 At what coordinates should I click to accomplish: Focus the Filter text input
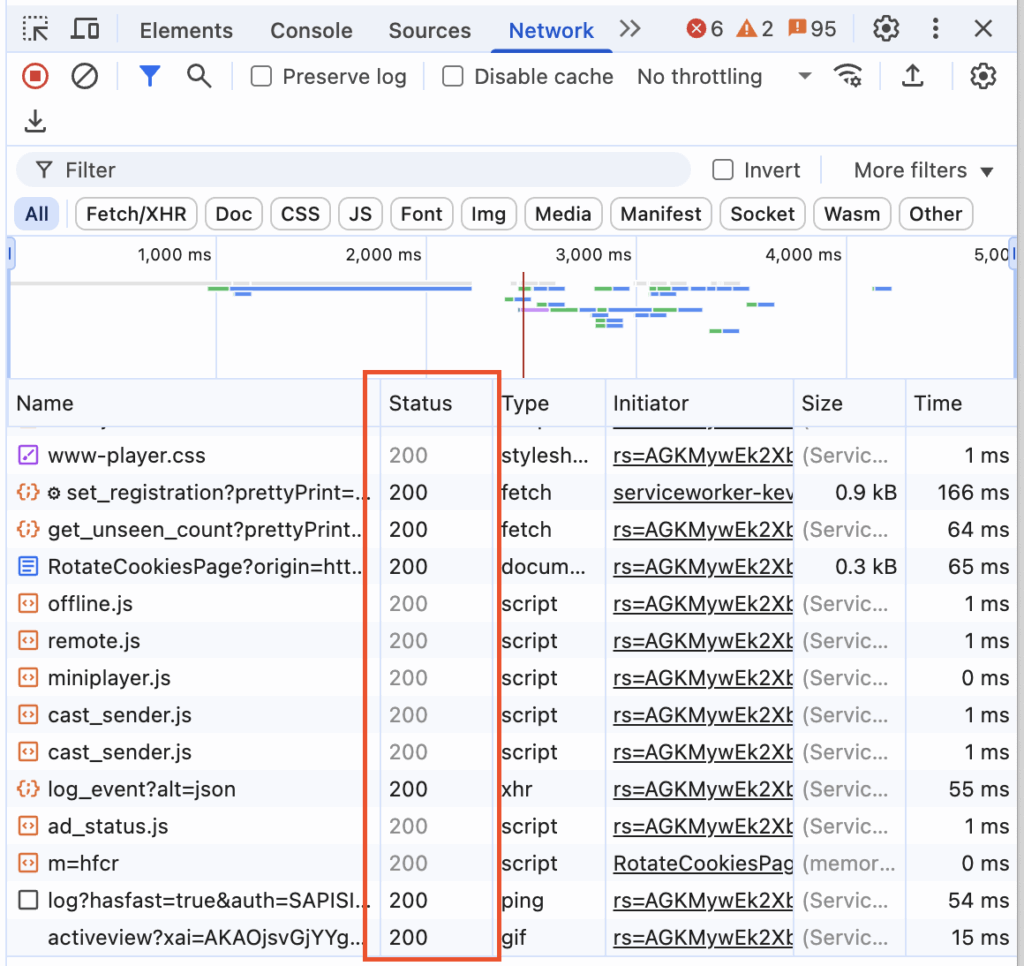click(x=353, y=170)
